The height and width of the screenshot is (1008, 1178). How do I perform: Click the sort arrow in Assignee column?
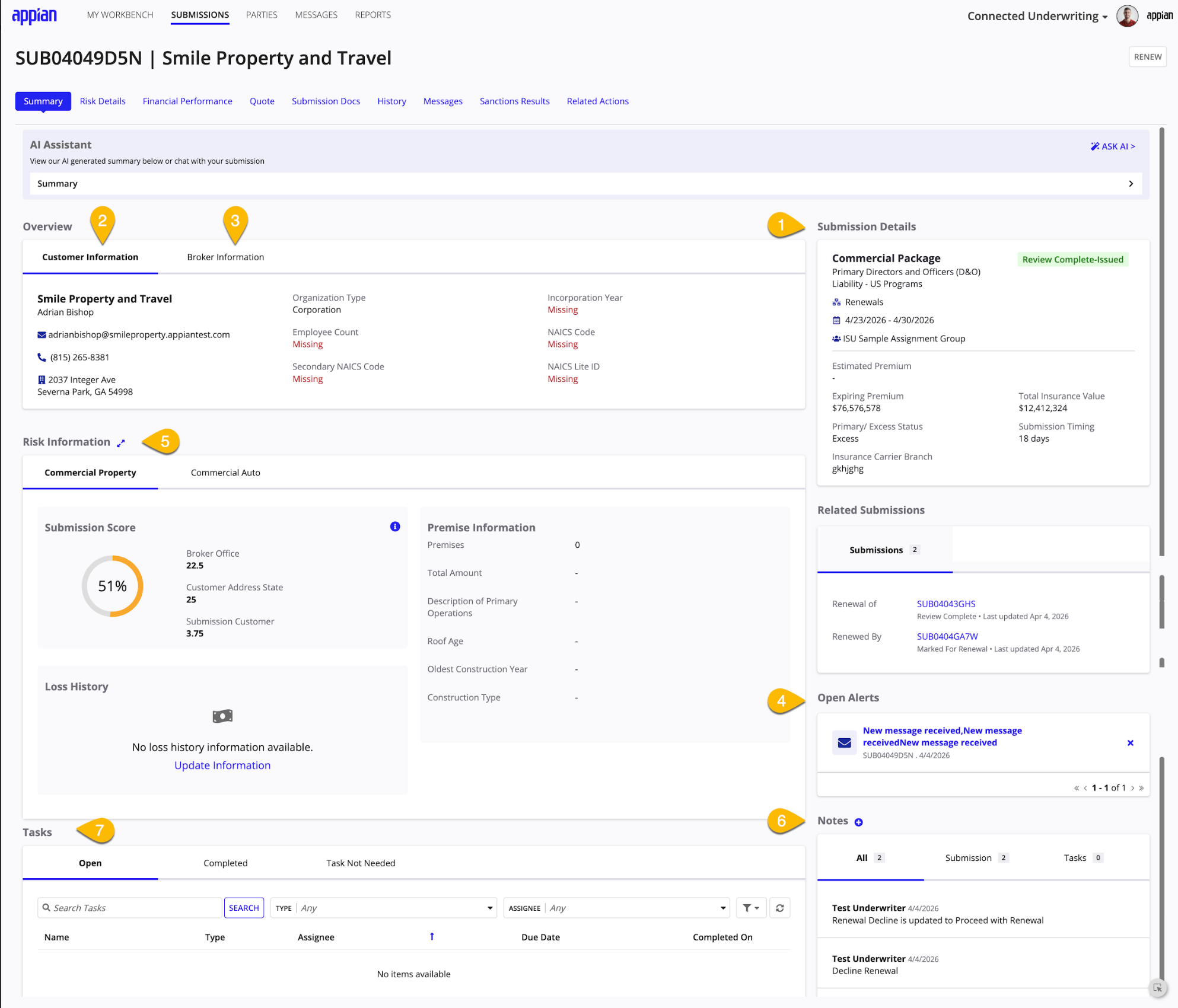coord(432,936)
